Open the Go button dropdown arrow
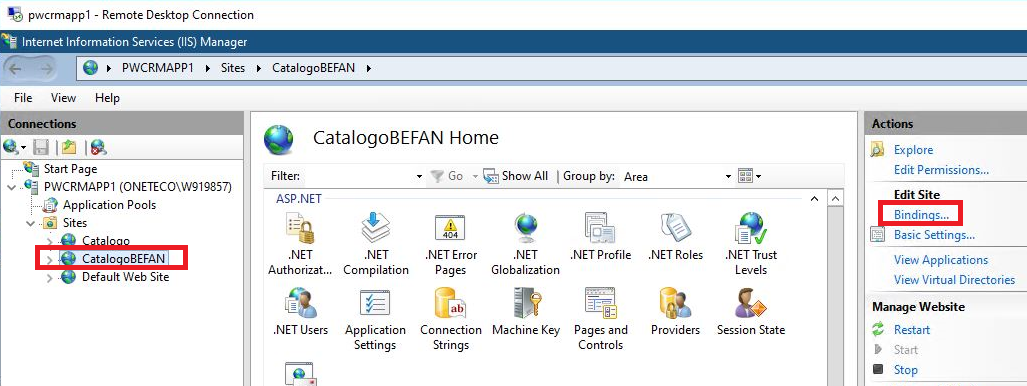 click(x=475, y=176)
